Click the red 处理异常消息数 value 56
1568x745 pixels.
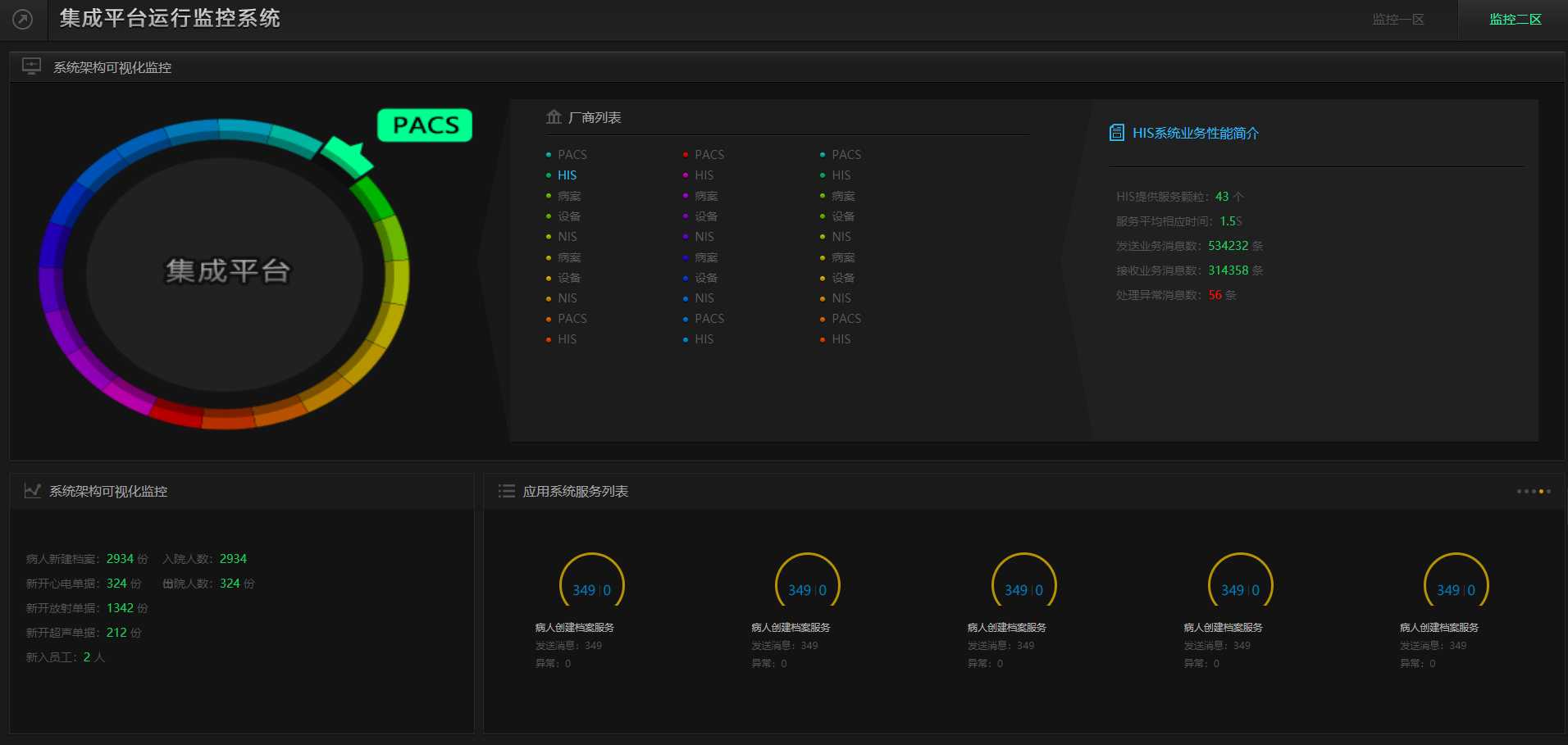click(x=1215, y=295)
